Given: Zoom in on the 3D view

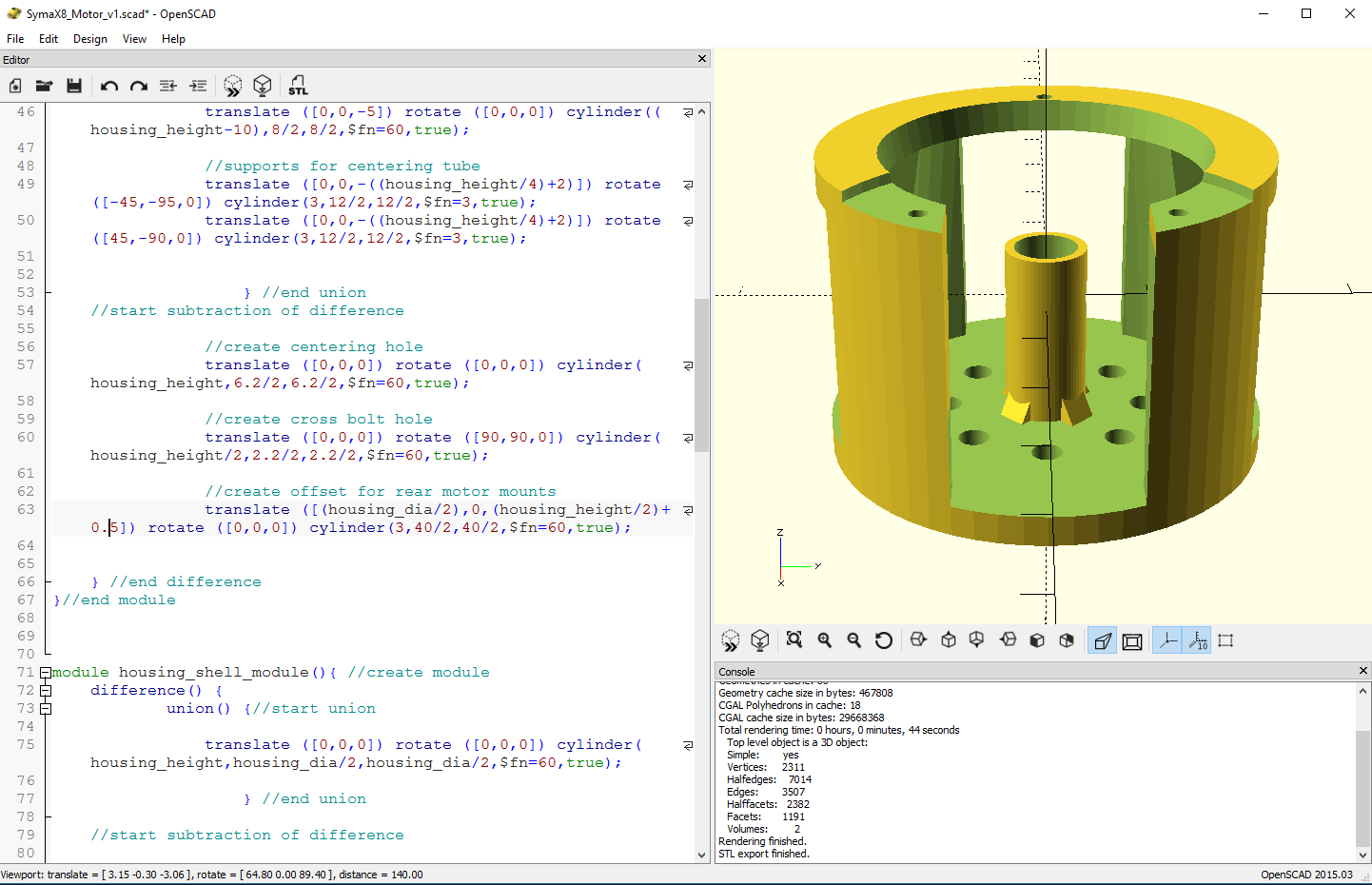Looking at the screenshot, I should pos(825,640).
